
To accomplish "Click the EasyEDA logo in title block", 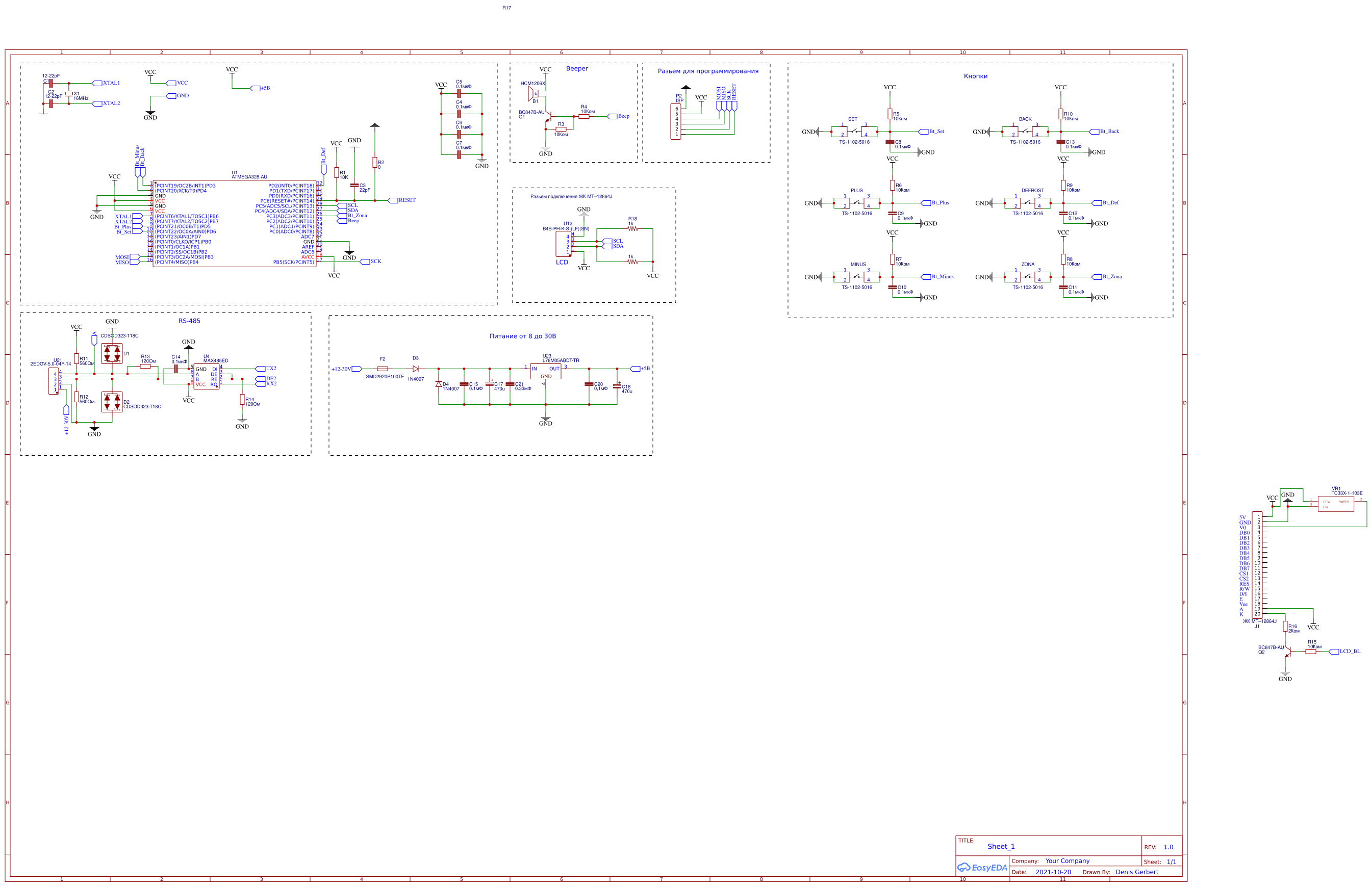I will point(982,868).
